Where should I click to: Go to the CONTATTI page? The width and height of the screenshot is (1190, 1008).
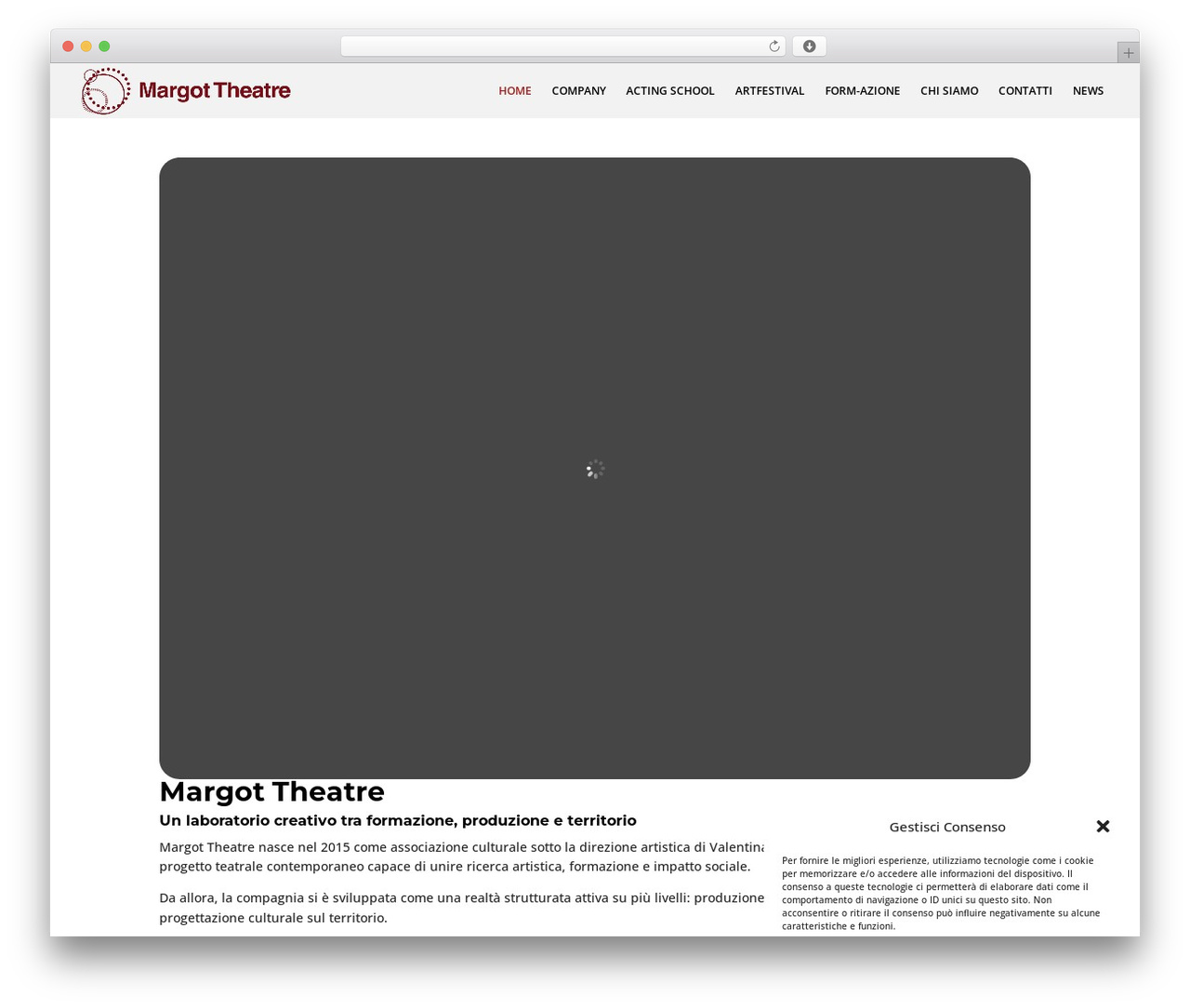point(1025,91)
